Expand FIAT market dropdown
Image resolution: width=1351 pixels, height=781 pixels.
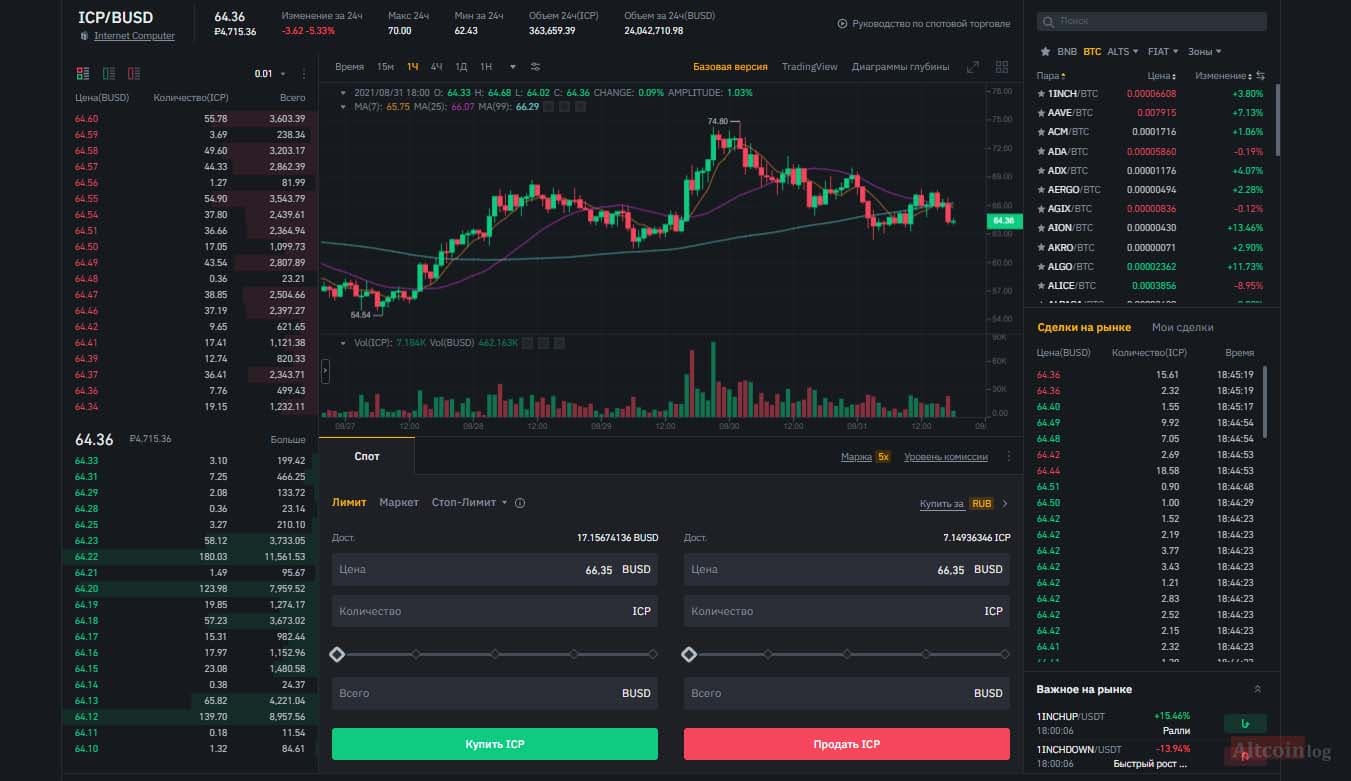[x=1163, y=51]
